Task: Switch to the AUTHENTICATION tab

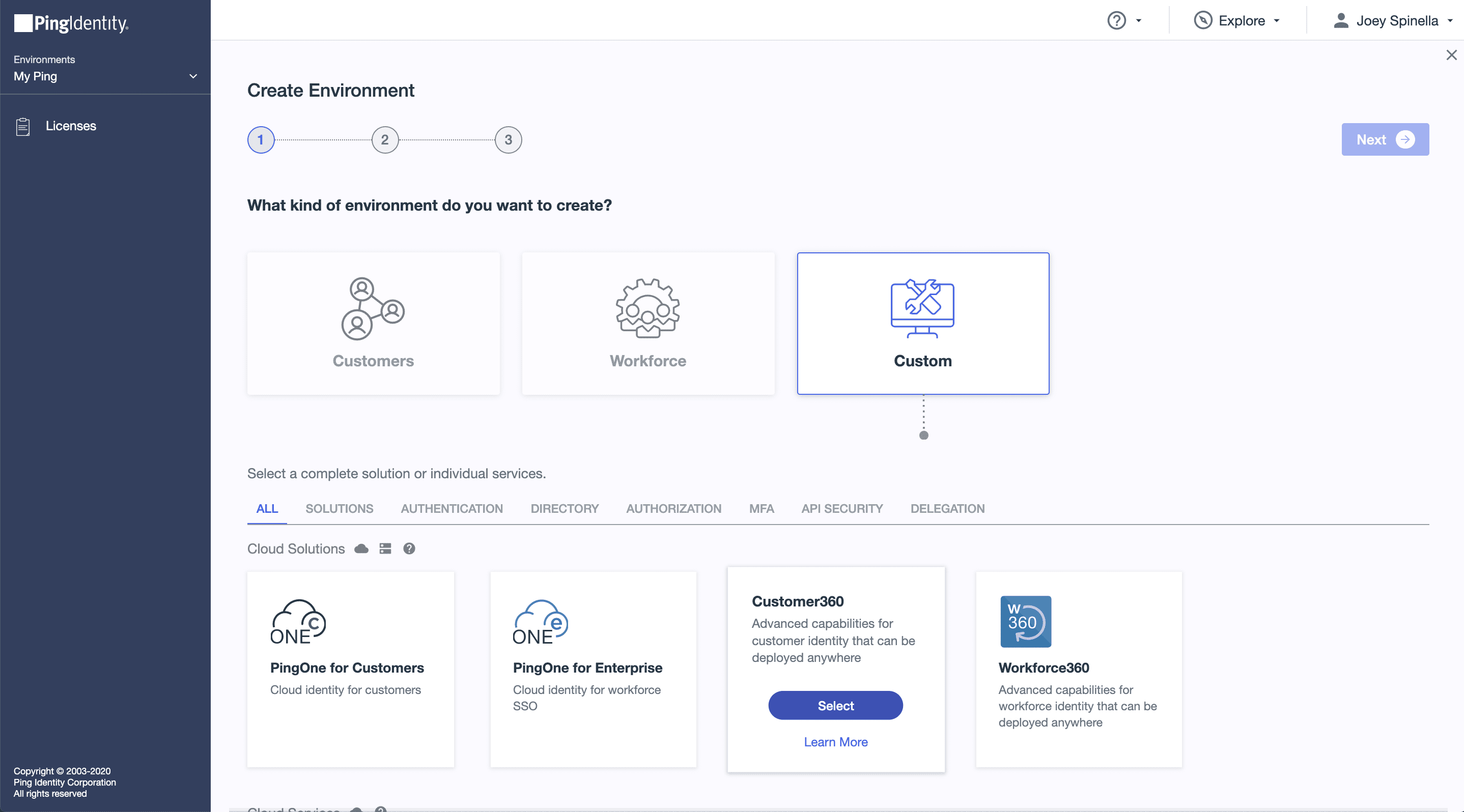Action: click(x=452, y=509)
